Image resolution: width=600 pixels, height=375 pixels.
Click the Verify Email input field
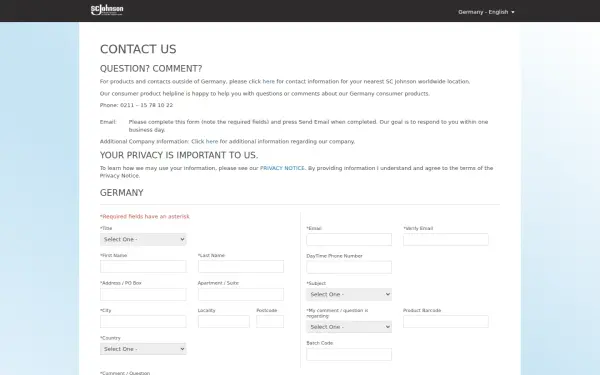point(446,240)
